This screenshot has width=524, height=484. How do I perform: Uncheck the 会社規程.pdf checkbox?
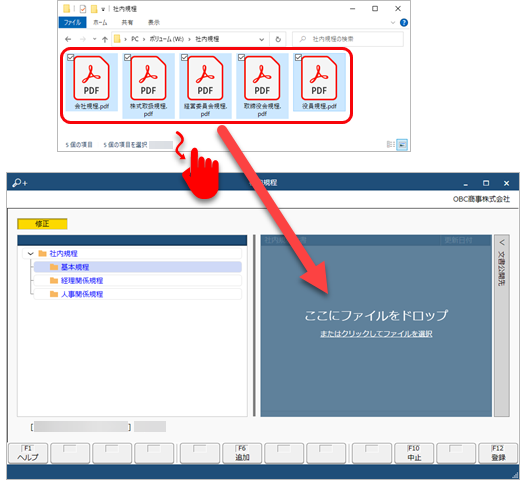tap(71, 57)
